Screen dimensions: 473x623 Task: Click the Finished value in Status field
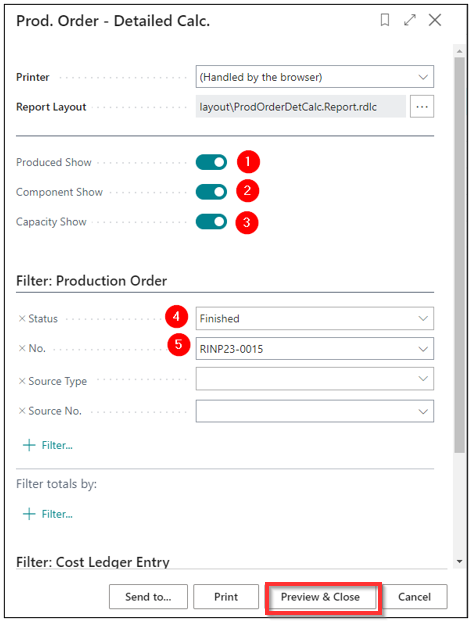[x=219, y=319]
